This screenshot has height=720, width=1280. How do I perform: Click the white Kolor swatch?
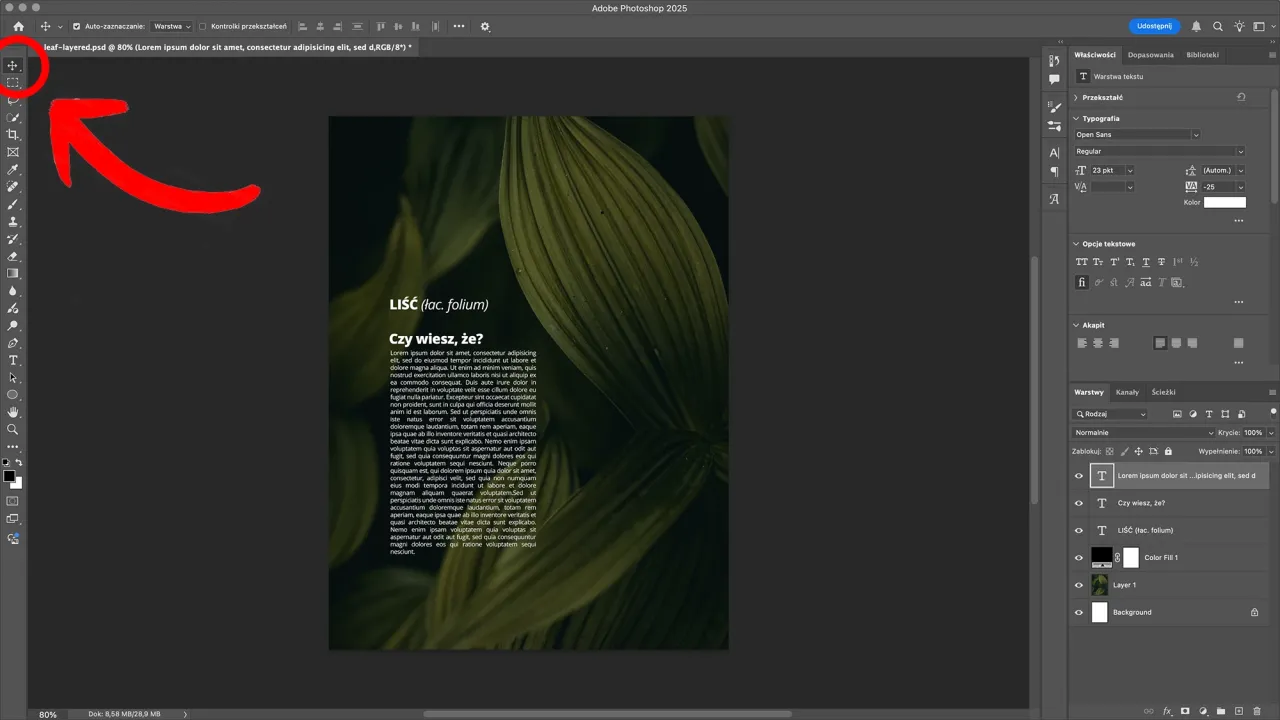(x=1225, y=202)
